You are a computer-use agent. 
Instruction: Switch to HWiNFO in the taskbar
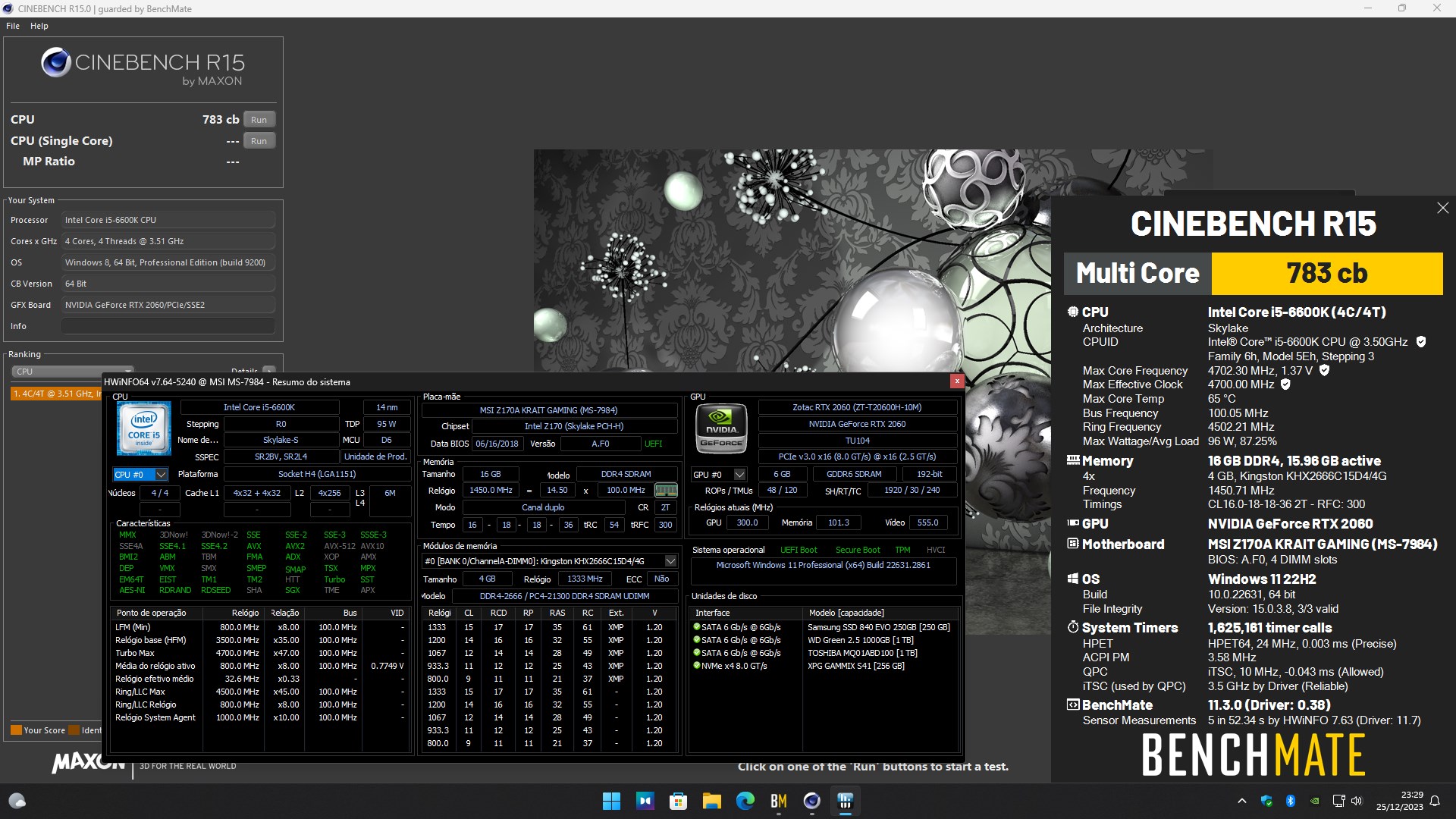[845, 801]
